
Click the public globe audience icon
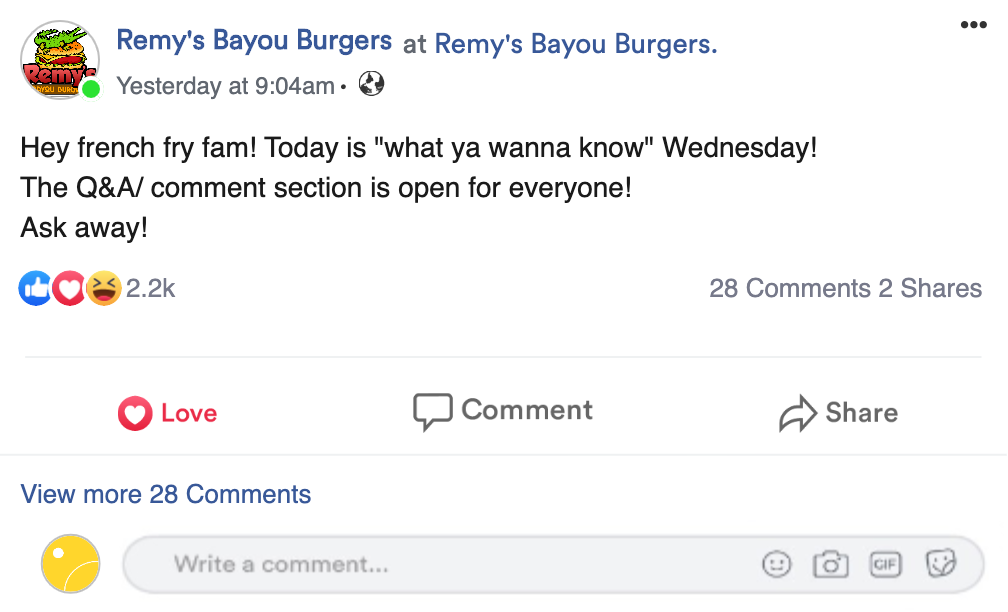[x=370, y=85]
